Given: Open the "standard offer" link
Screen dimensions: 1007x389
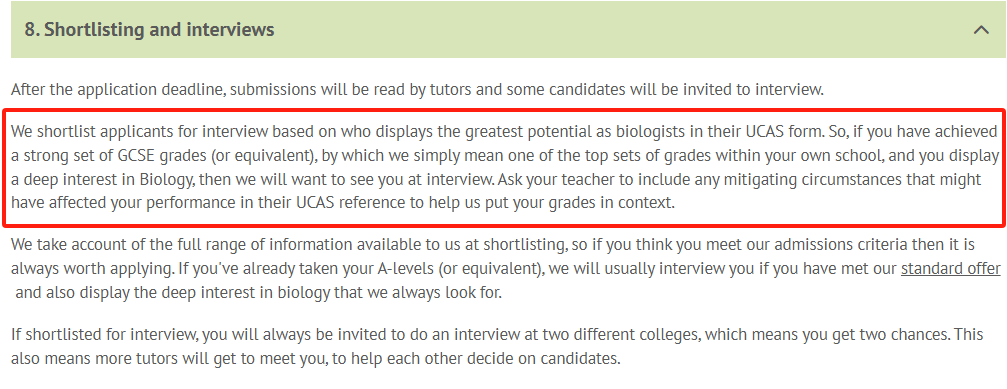Looking at the screenshot, I should (x=950, y=269).
